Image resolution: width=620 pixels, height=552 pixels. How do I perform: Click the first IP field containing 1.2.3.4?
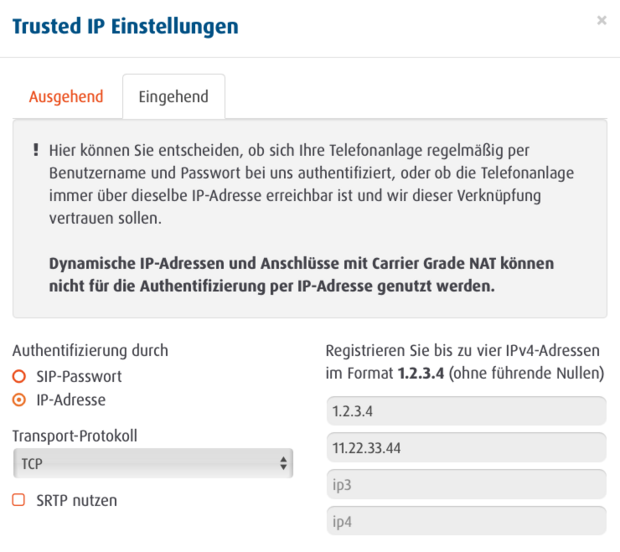[466, 411]
